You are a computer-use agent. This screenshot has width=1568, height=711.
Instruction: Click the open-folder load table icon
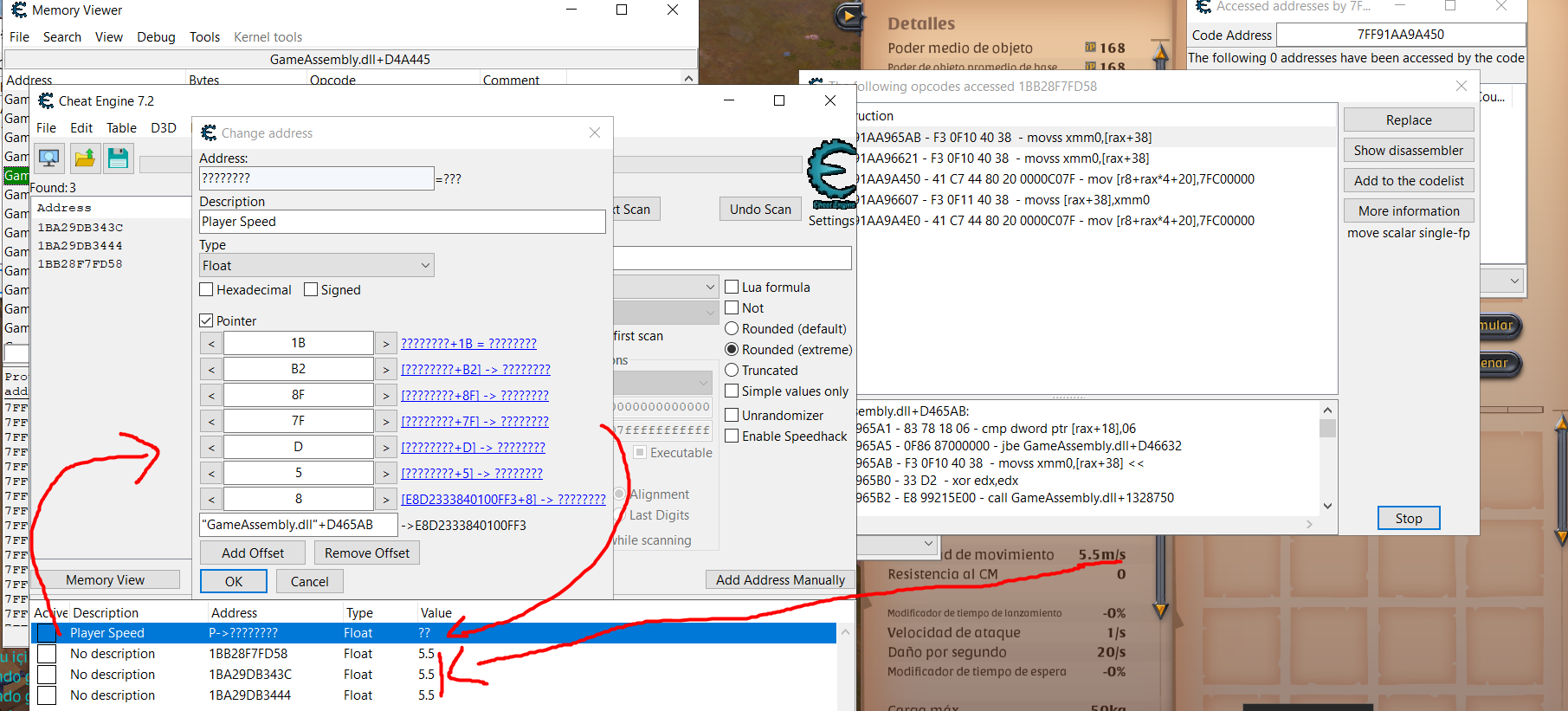85,158
